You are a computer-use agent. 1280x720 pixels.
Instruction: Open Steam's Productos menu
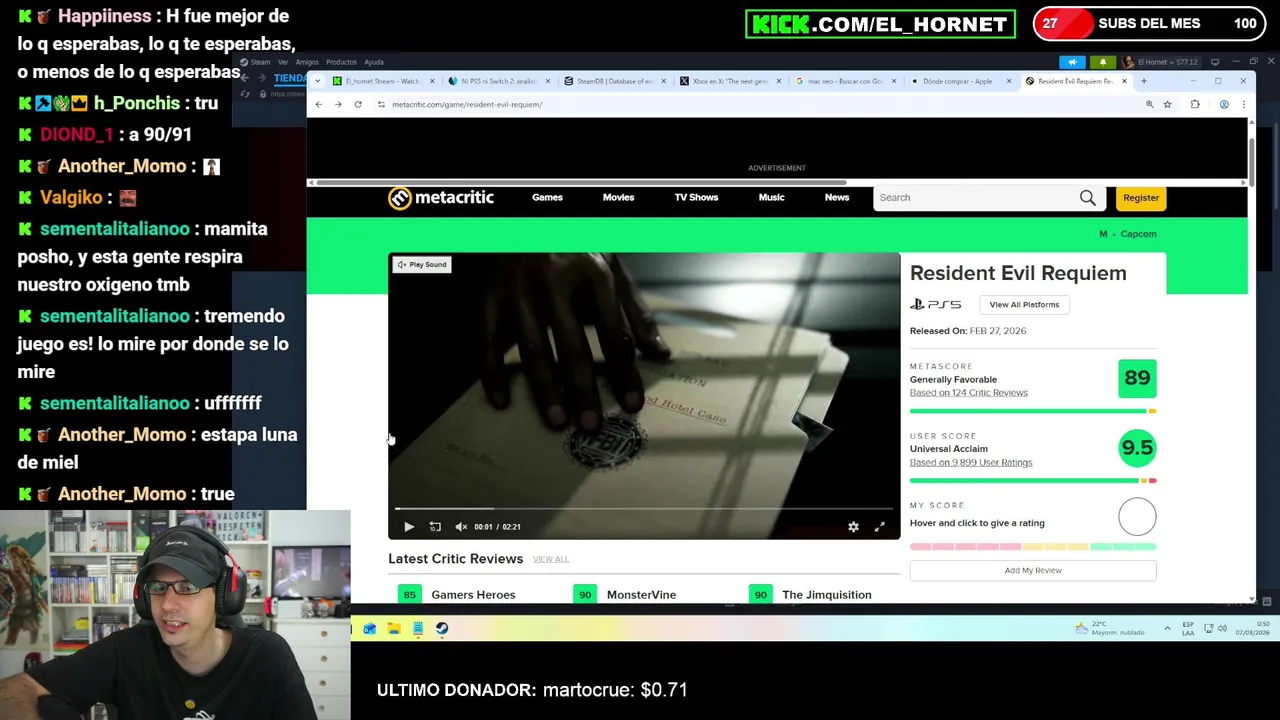[341, 62]
